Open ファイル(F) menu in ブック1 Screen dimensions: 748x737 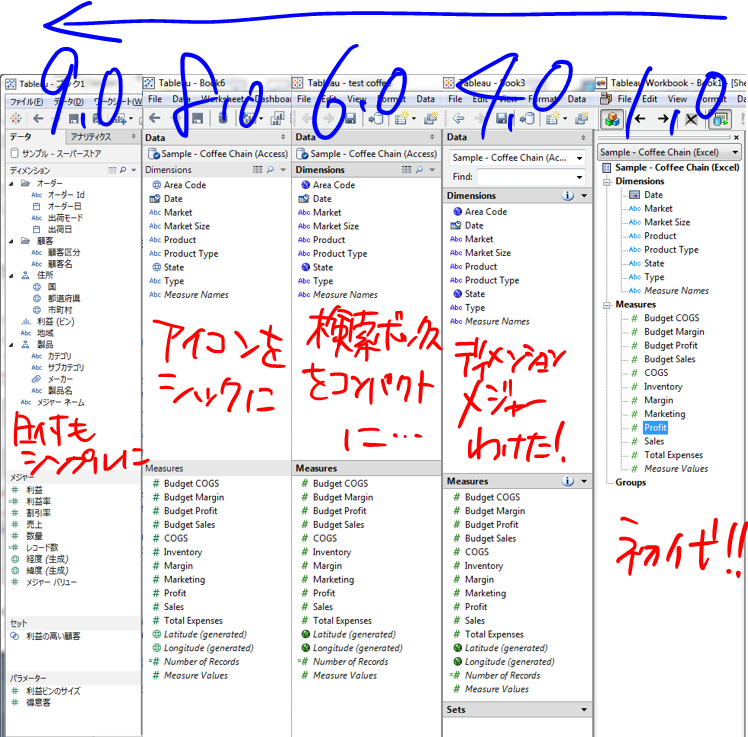click(x=27, y=102)
